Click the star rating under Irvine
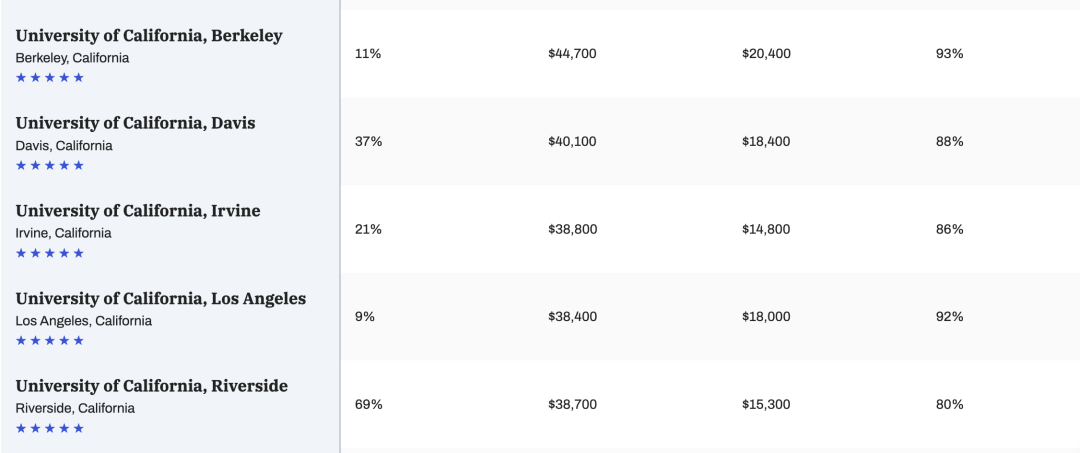This screenshot has width=1080, height=453. (x=50, y=253)
